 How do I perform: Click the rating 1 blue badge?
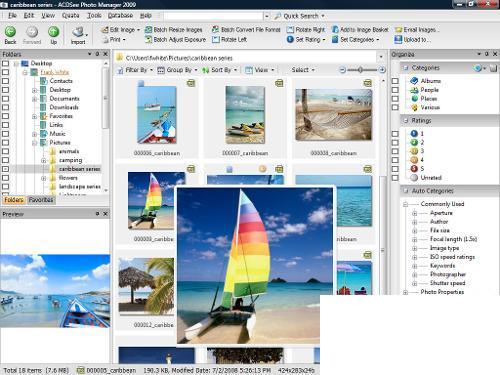coord(414,133)
